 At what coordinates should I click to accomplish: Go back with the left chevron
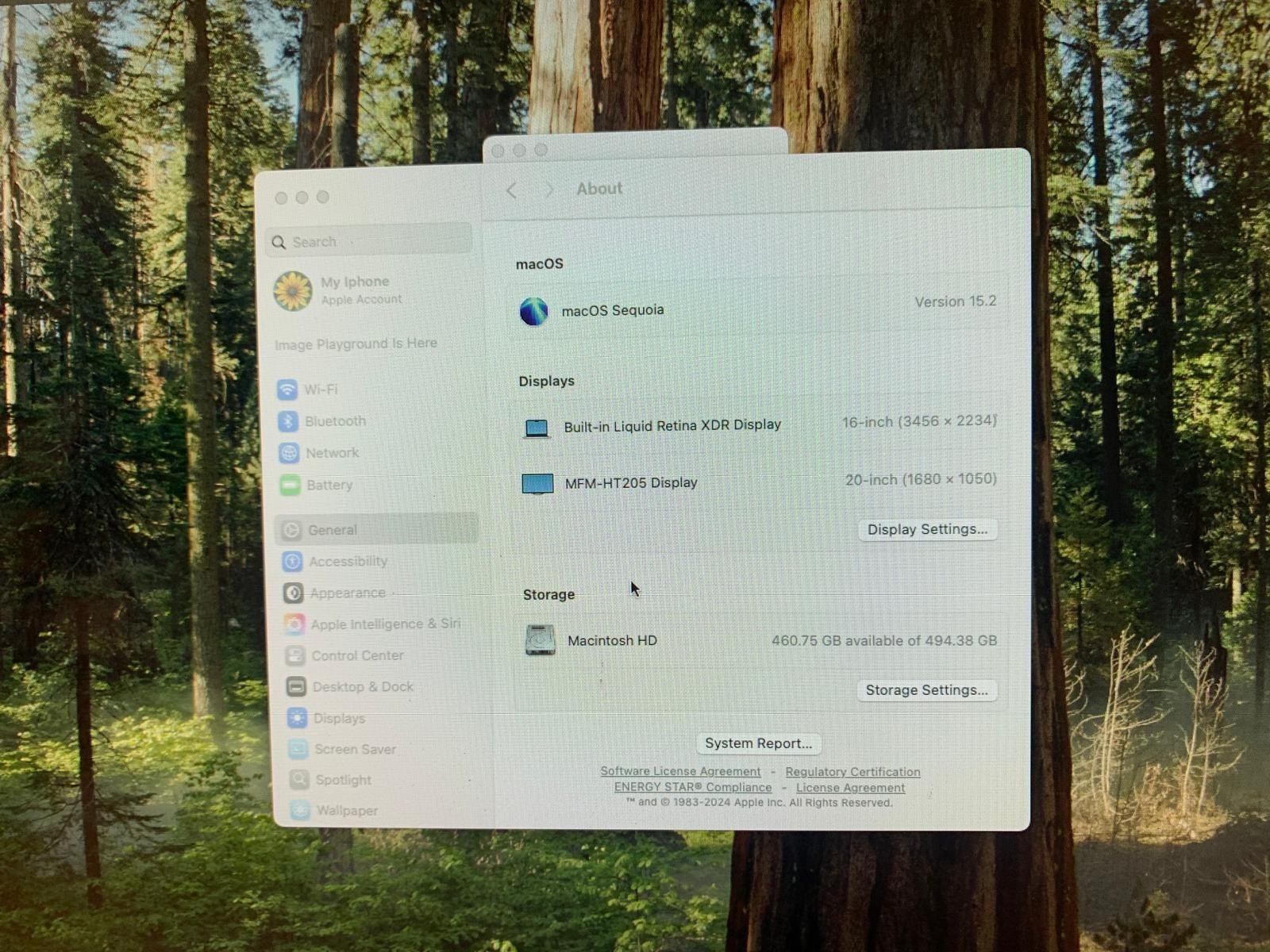512,190
